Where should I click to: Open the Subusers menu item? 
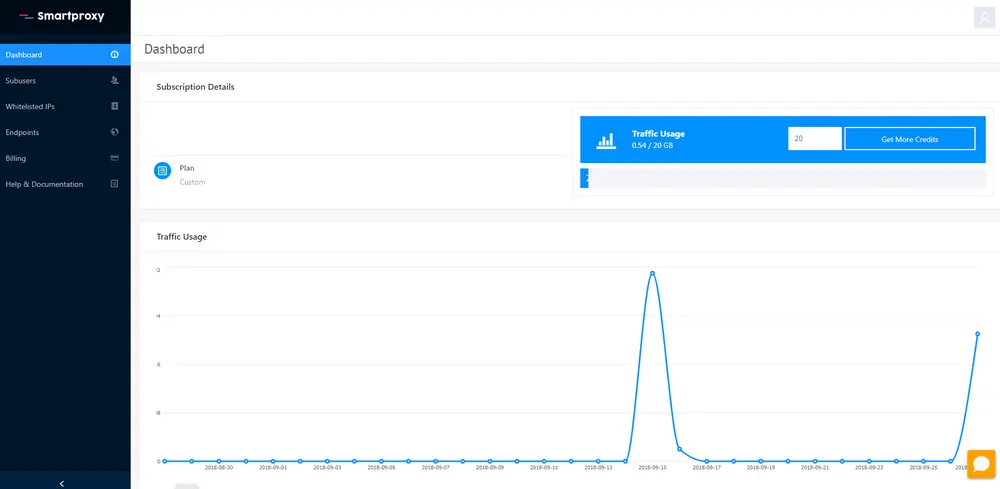coord(21,80)
